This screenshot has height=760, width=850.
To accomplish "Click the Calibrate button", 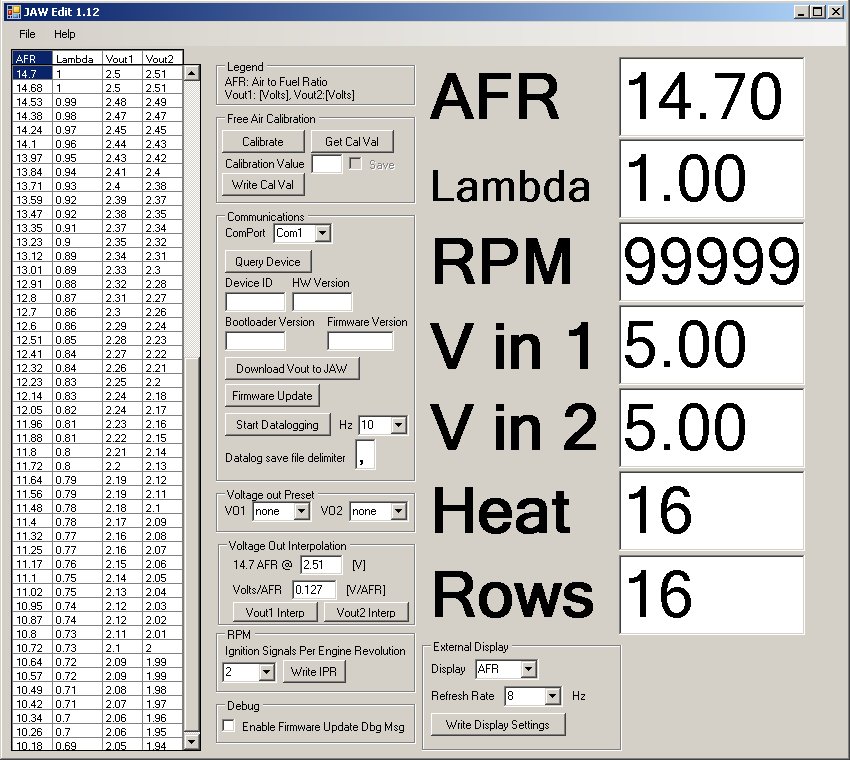I will (x=263, y=141).
